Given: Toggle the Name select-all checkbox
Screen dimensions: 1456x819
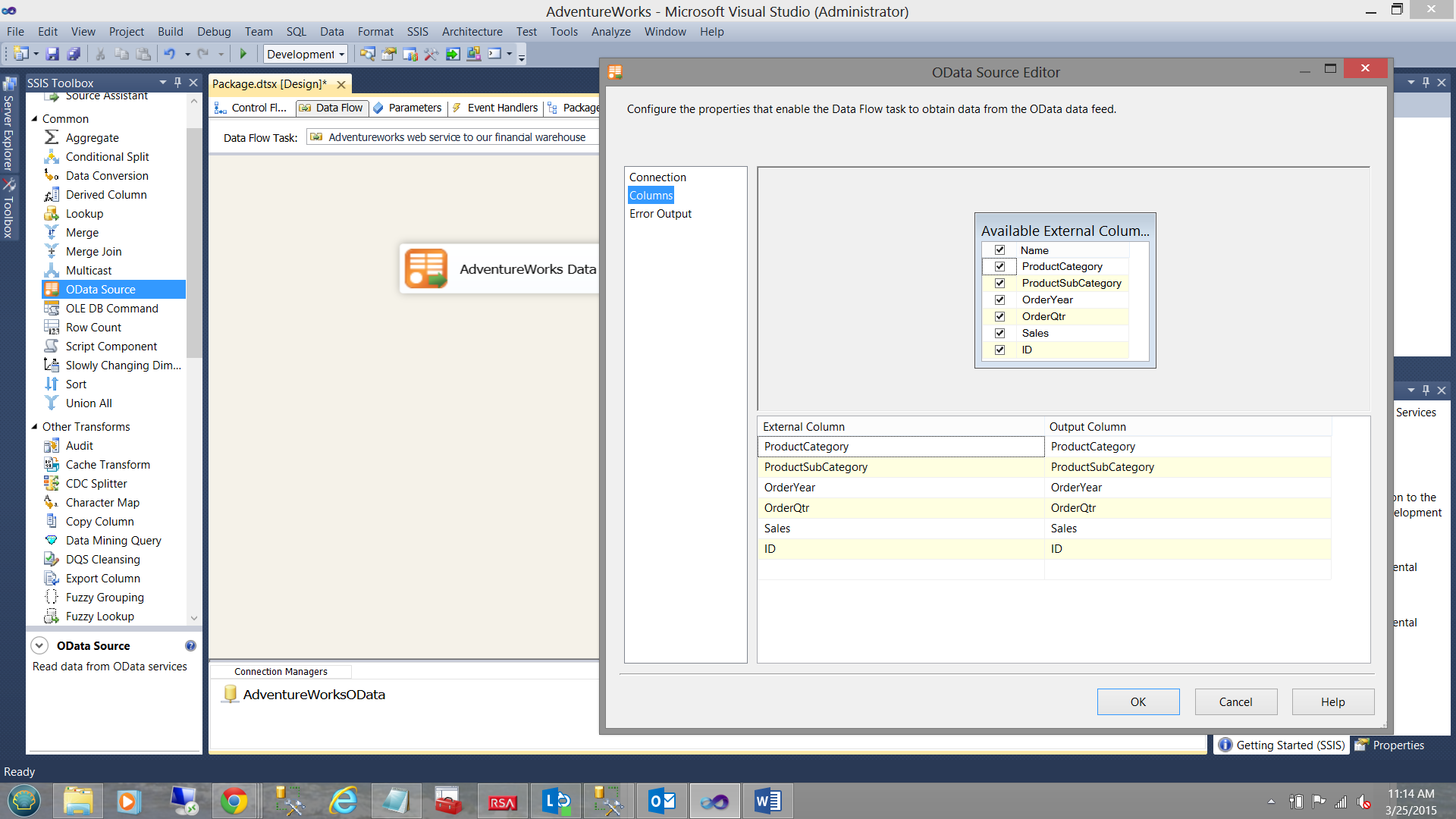Looking at the screenshot, I should [x=999, y=250].
